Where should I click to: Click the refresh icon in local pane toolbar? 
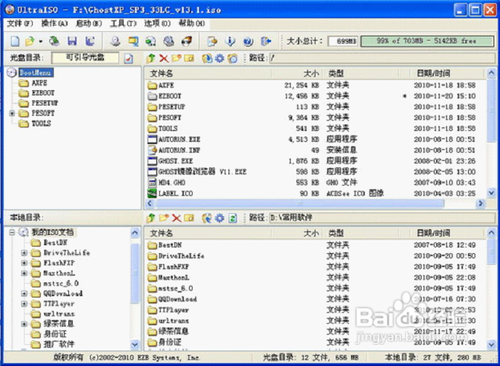[x=233, y=218]
